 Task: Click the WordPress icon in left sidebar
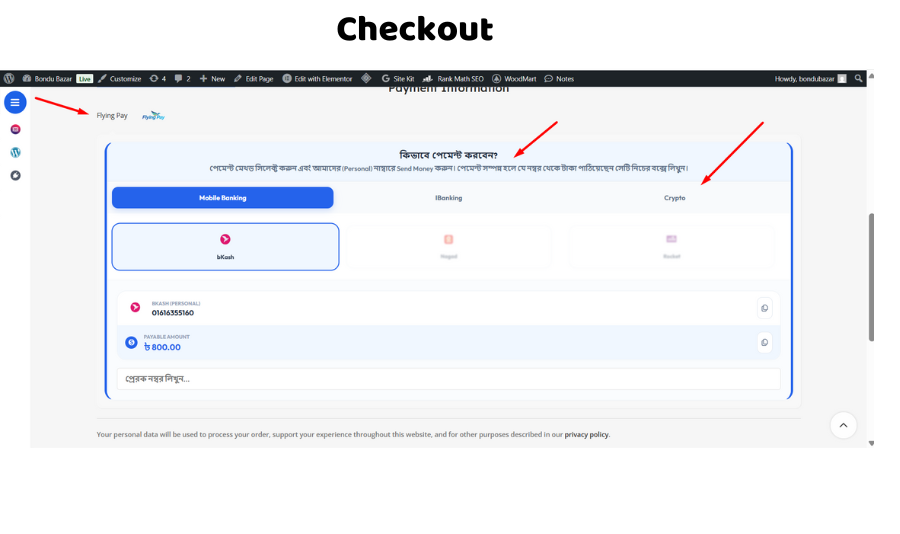[15, 152]
